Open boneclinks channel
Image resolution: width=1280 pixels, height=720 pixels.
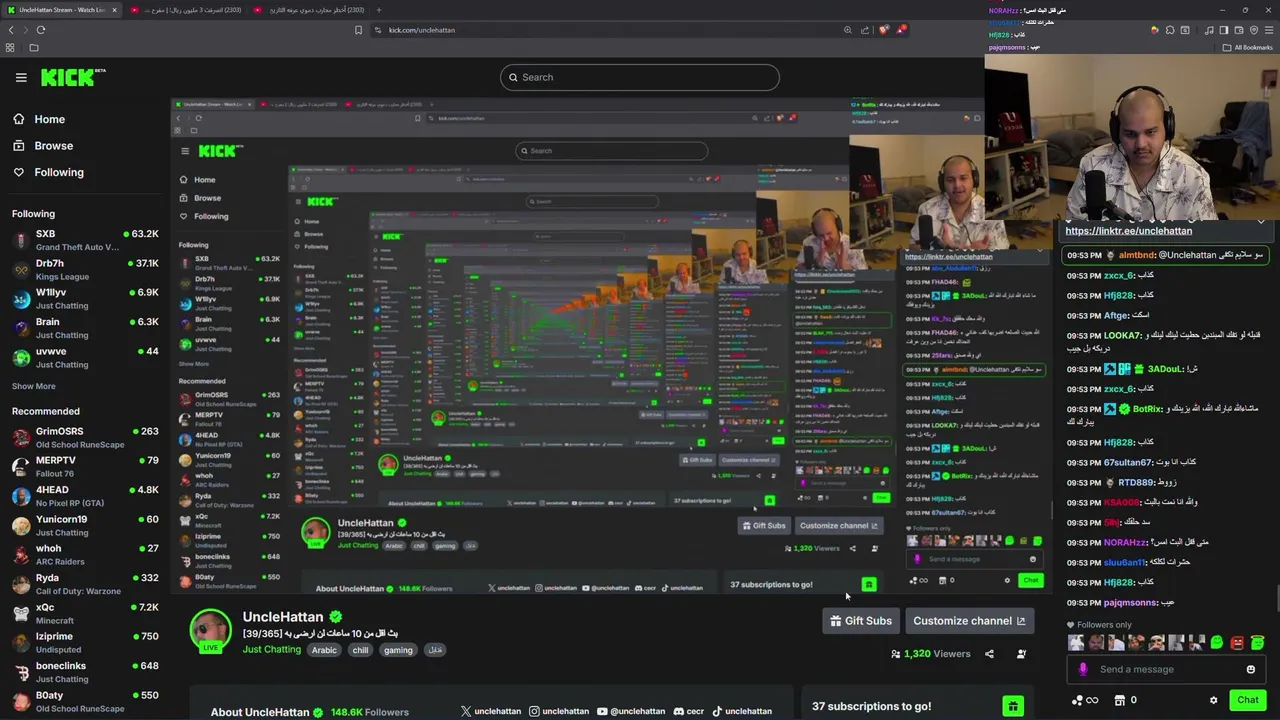[x=85, y=672]
